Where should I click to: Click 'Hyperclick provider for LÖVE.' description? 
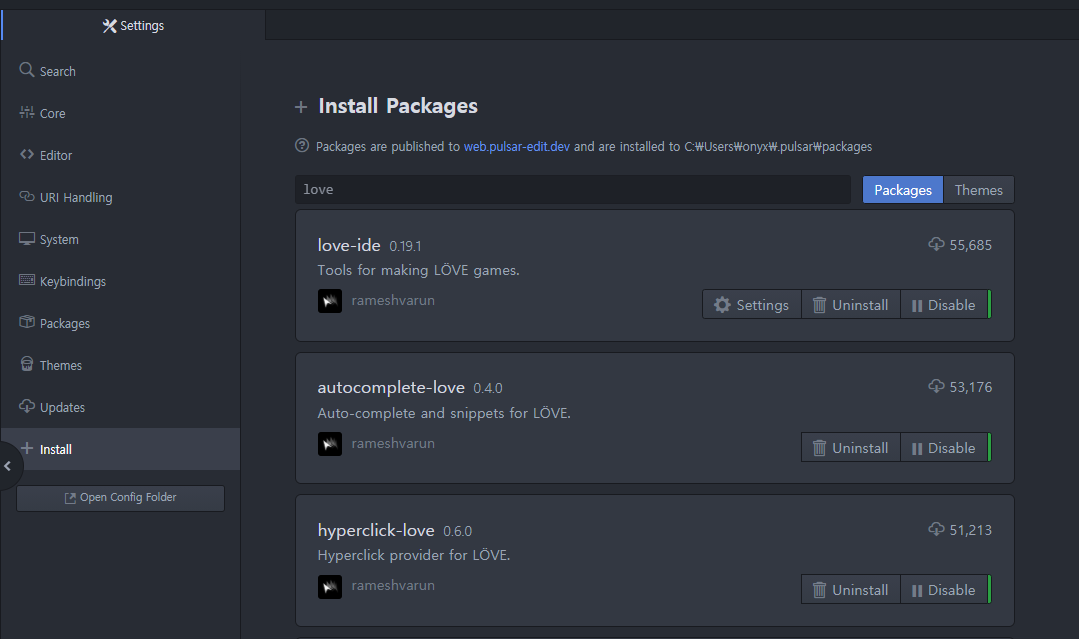click(x=414, y=555)
